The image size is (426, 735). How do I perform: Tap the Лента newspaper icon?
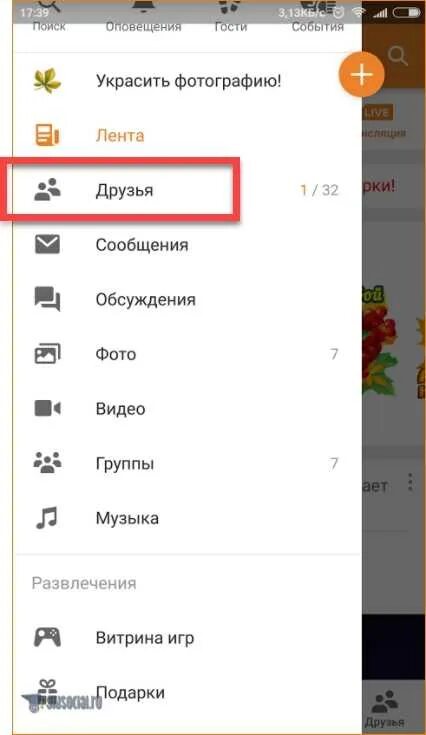(x=47, y=135)
